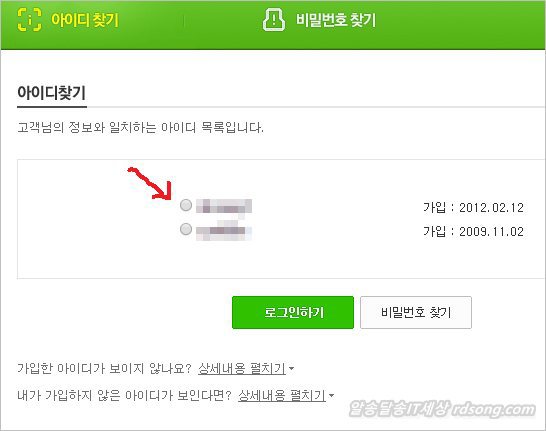Expand details for 내가 가입하지 않은 아이디
This screenshot has width=546, height=431.
pos(282,395)
